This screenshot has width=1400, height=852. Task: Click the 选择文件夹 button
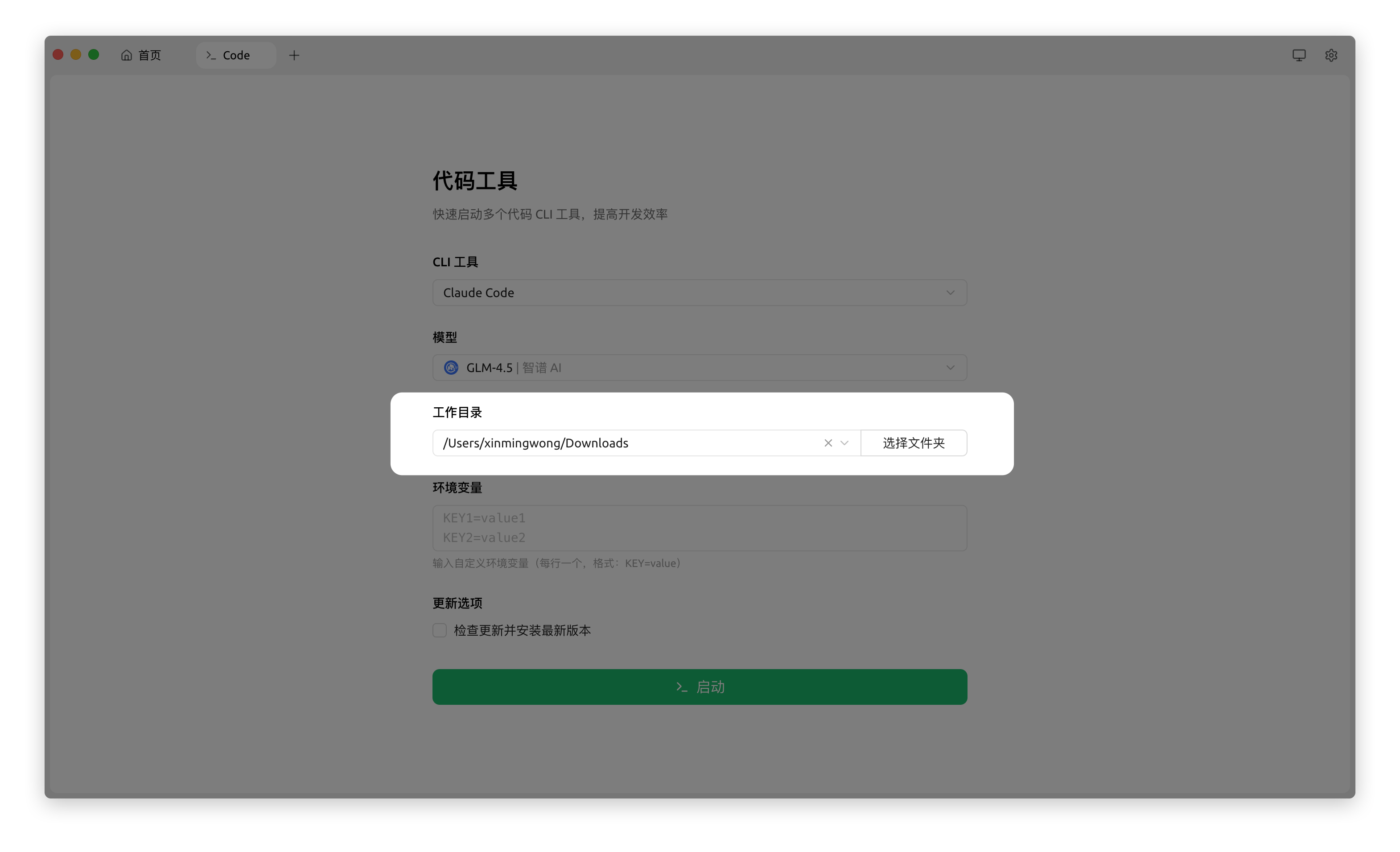pyautogui.click(x=913, y=443)
